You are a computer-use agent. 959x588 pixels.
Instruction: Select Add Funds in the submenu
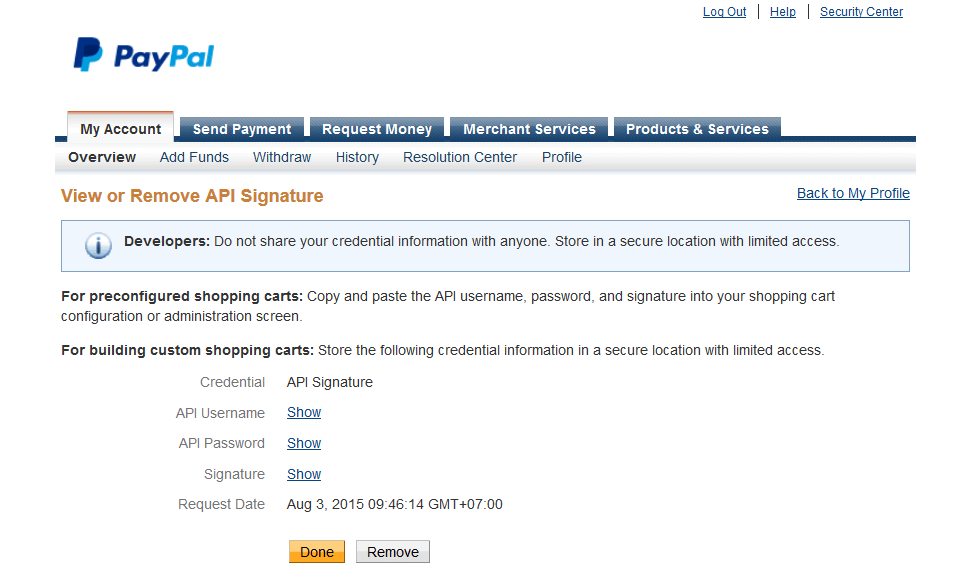coord(194,157)
